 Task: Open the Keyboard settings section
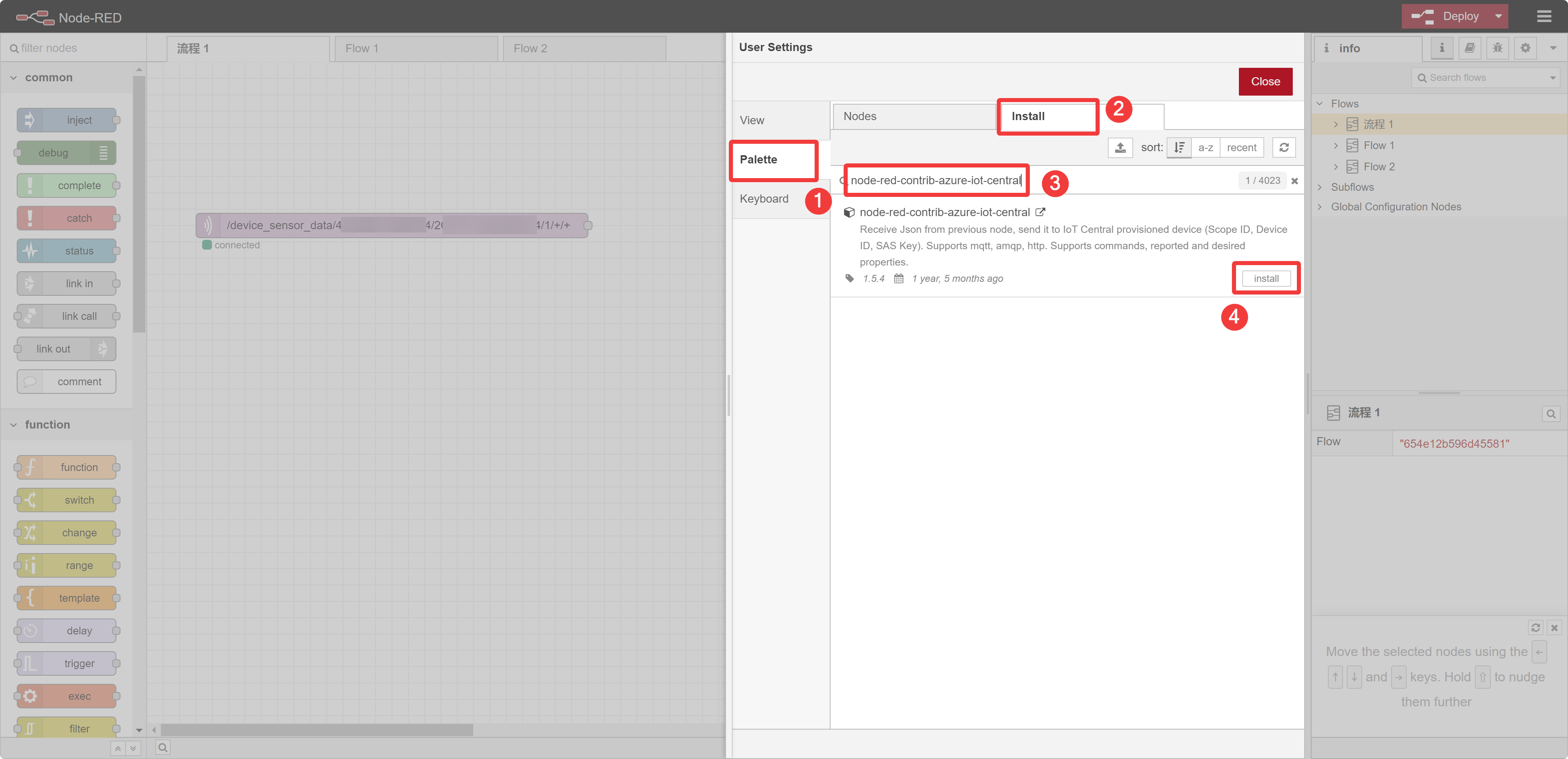781,199
